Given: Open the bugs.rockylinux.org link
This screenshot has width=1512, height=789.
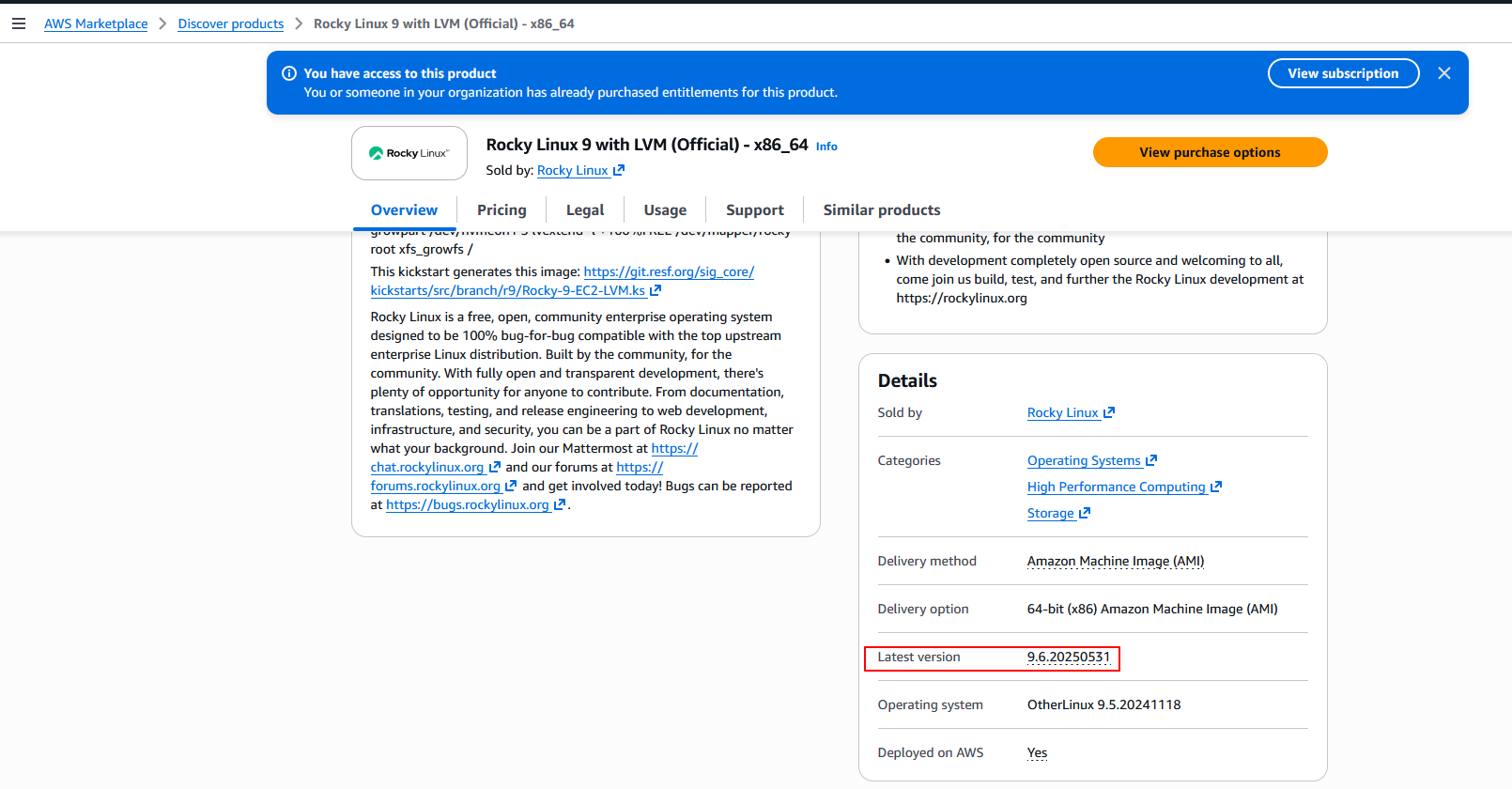Looking at the screenshot, I should [468, 504].
